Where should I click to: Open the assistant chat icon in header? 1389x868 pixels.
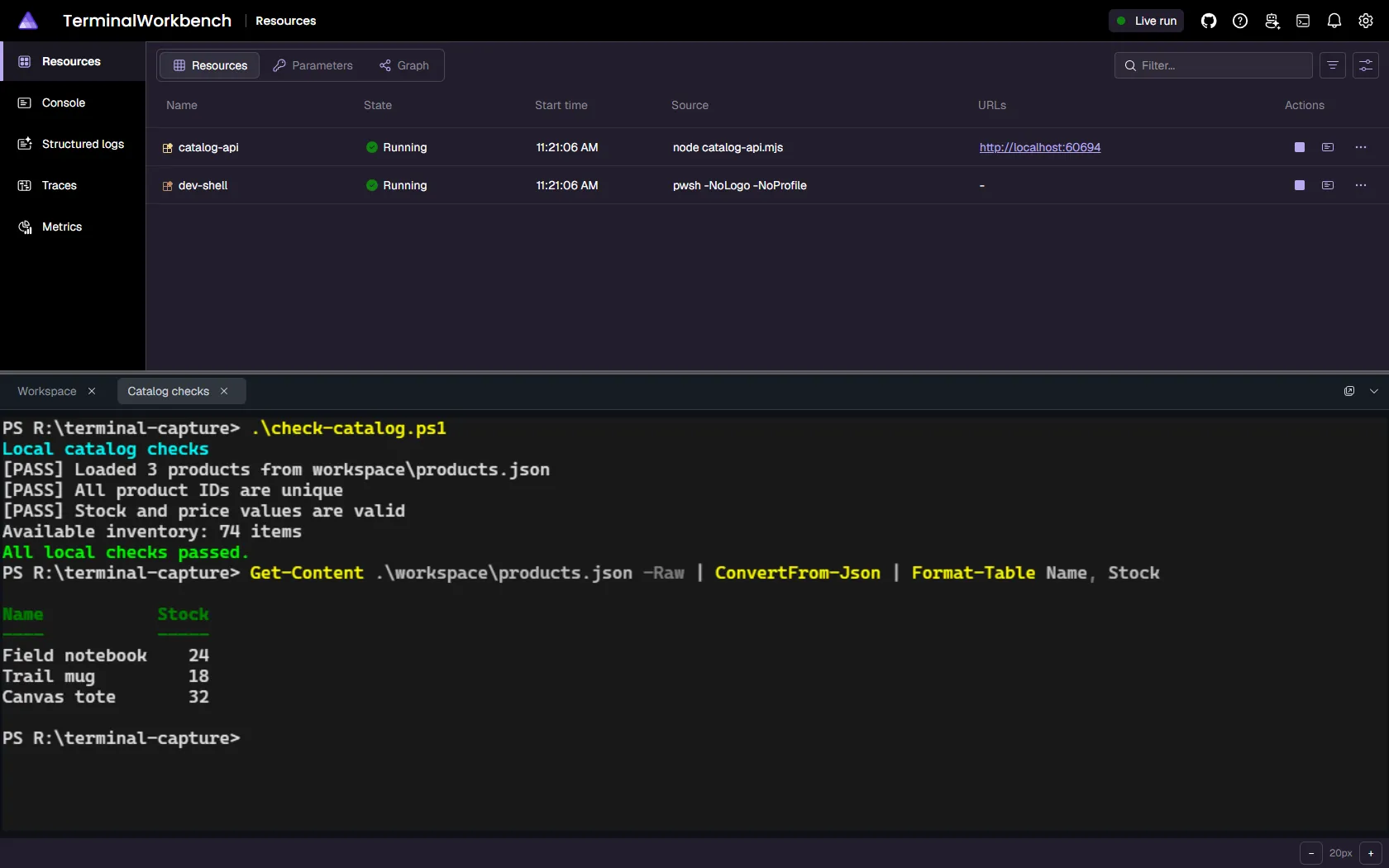click(1272, 21)
